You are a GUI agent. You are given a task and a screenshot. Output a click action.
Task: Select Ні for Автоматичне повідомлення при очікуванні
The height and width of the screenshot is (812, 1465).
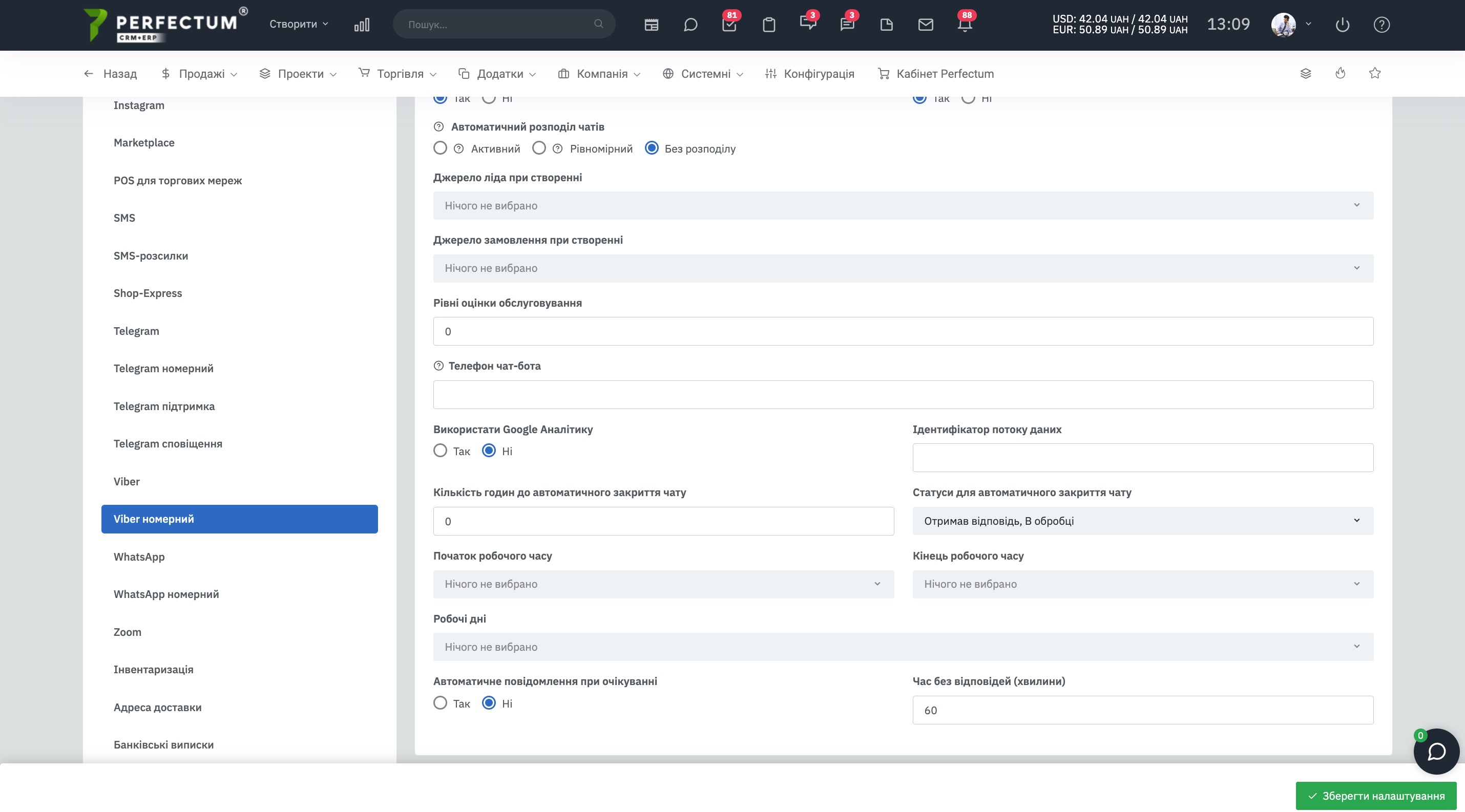(489, 703)
